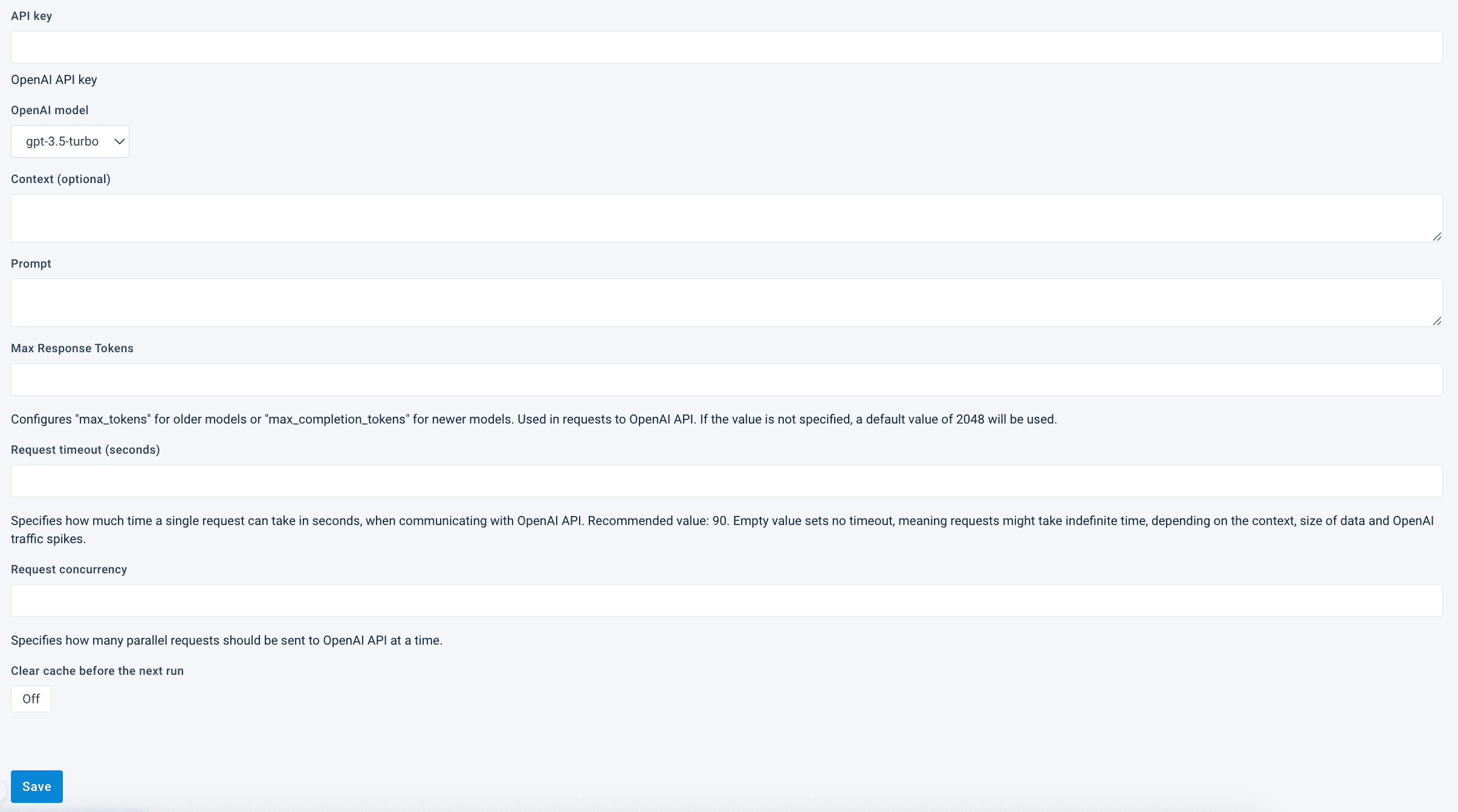
Task: Click the "API key" field label
Action: click(x=31, y=16)
